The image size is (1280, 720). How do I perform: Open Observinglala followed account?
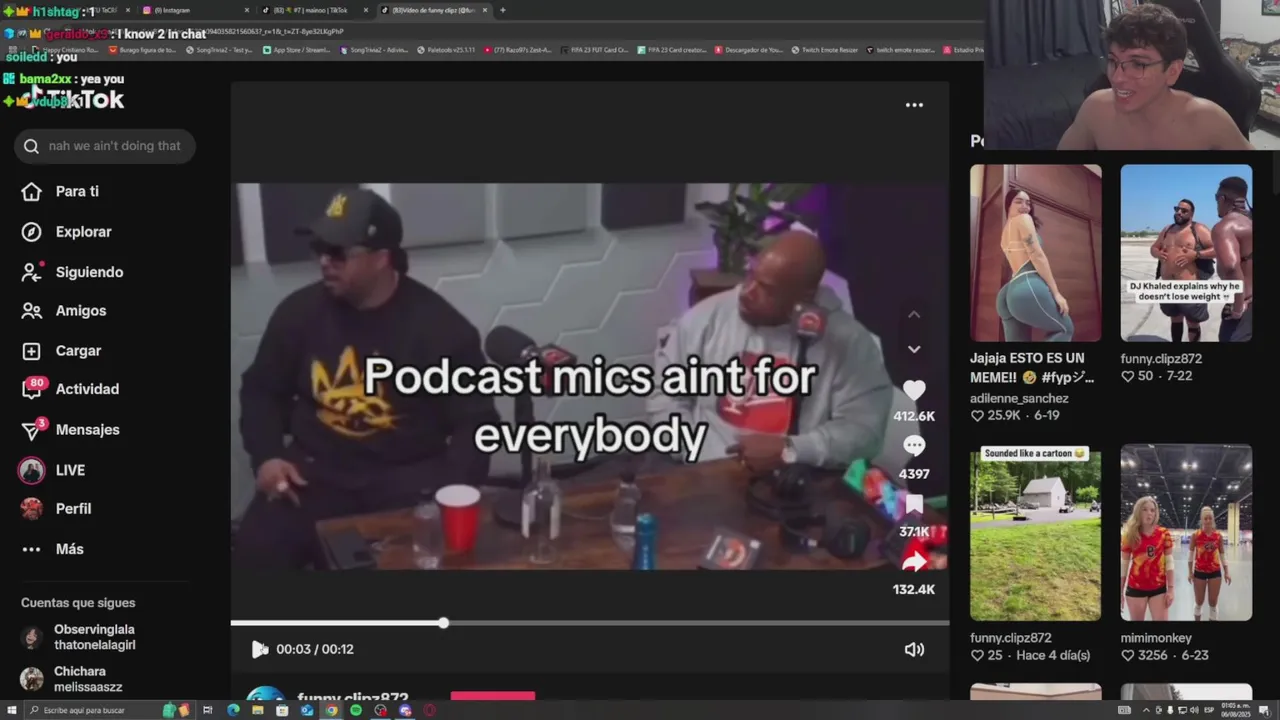point(78,637)
